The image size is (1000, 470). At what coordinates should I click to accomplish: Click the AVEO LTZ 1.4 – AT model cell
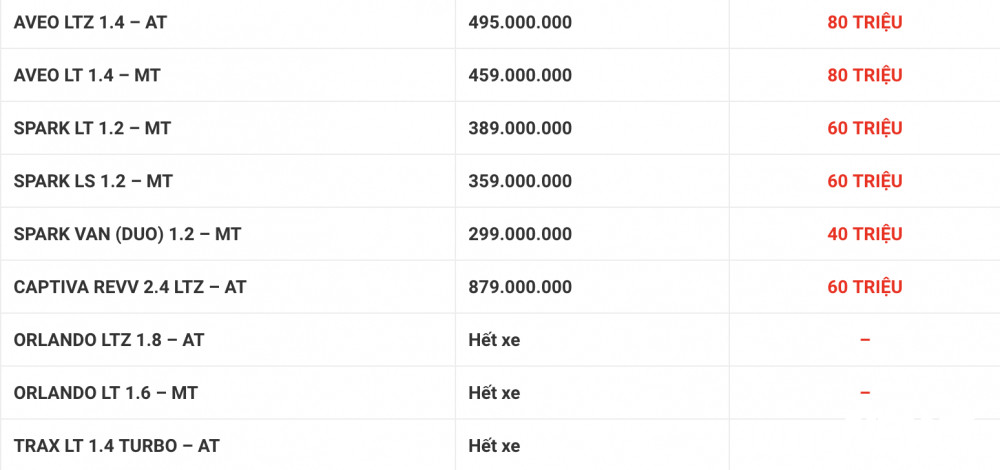click(x=90, y=22)
